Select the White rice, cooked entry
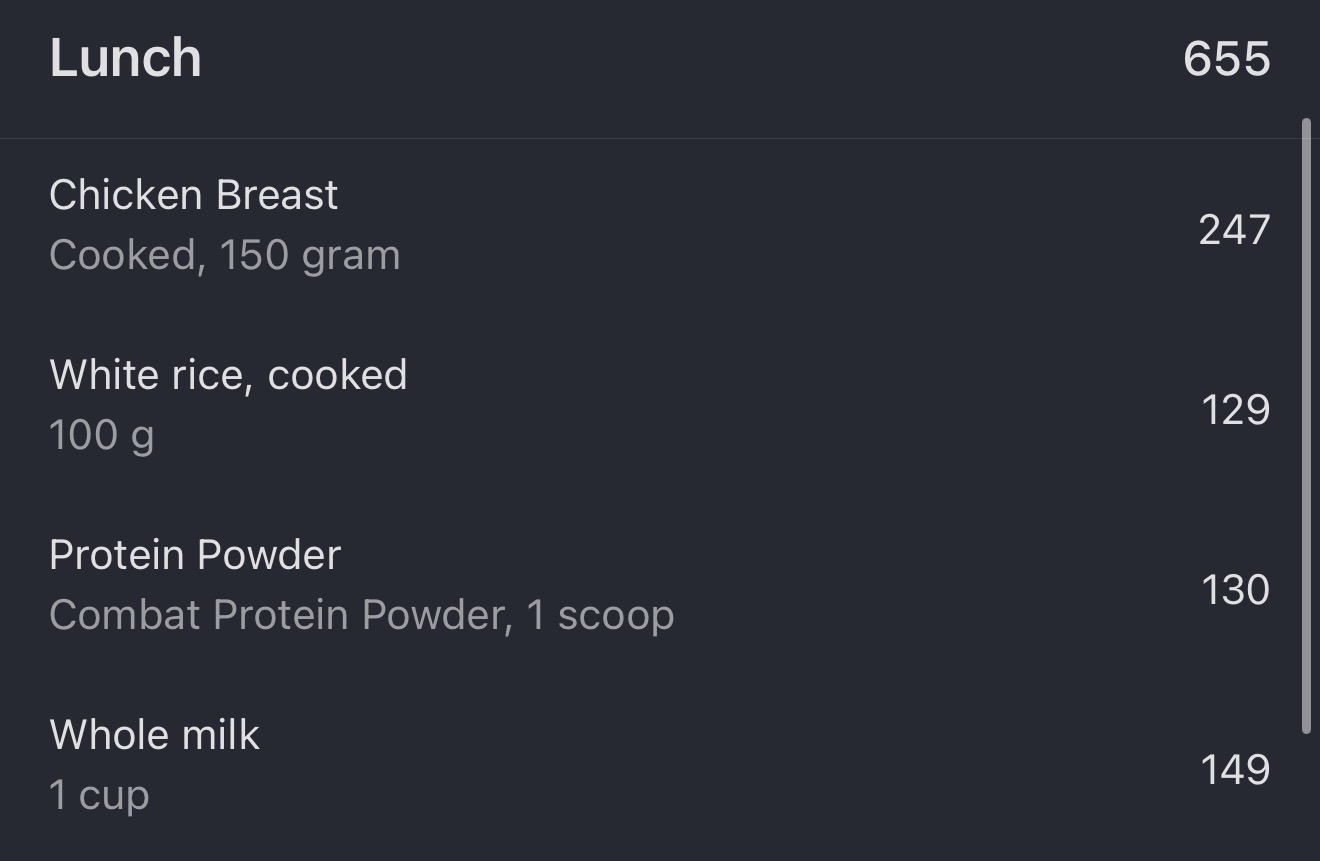The width and height of the screenshot is (1320, 861). pyautogui.click(x=228, y=376)
